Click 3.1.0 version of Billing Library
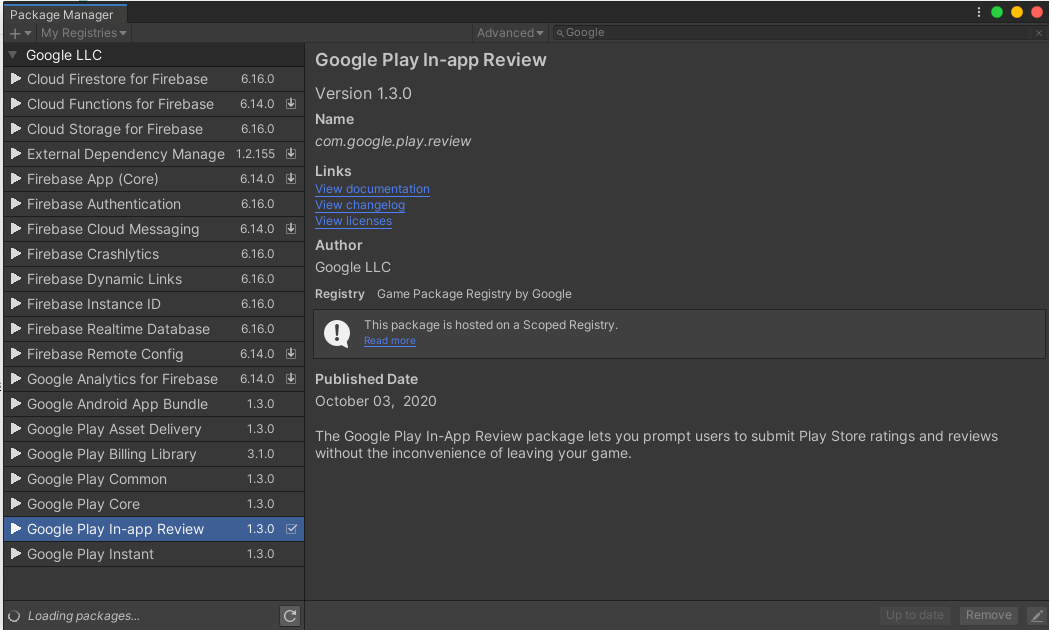This screenshot has height=630, width=1049. (260, 454)
